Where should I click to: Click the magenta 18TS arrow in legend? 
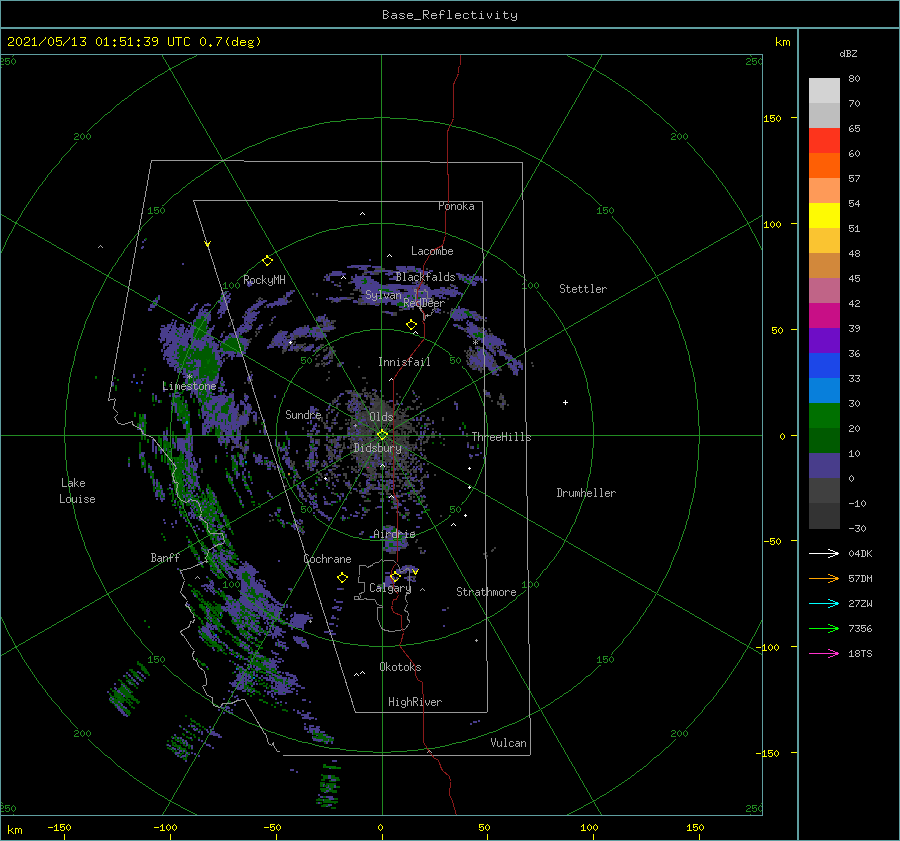pyautogui.click(x=824, y=653)
